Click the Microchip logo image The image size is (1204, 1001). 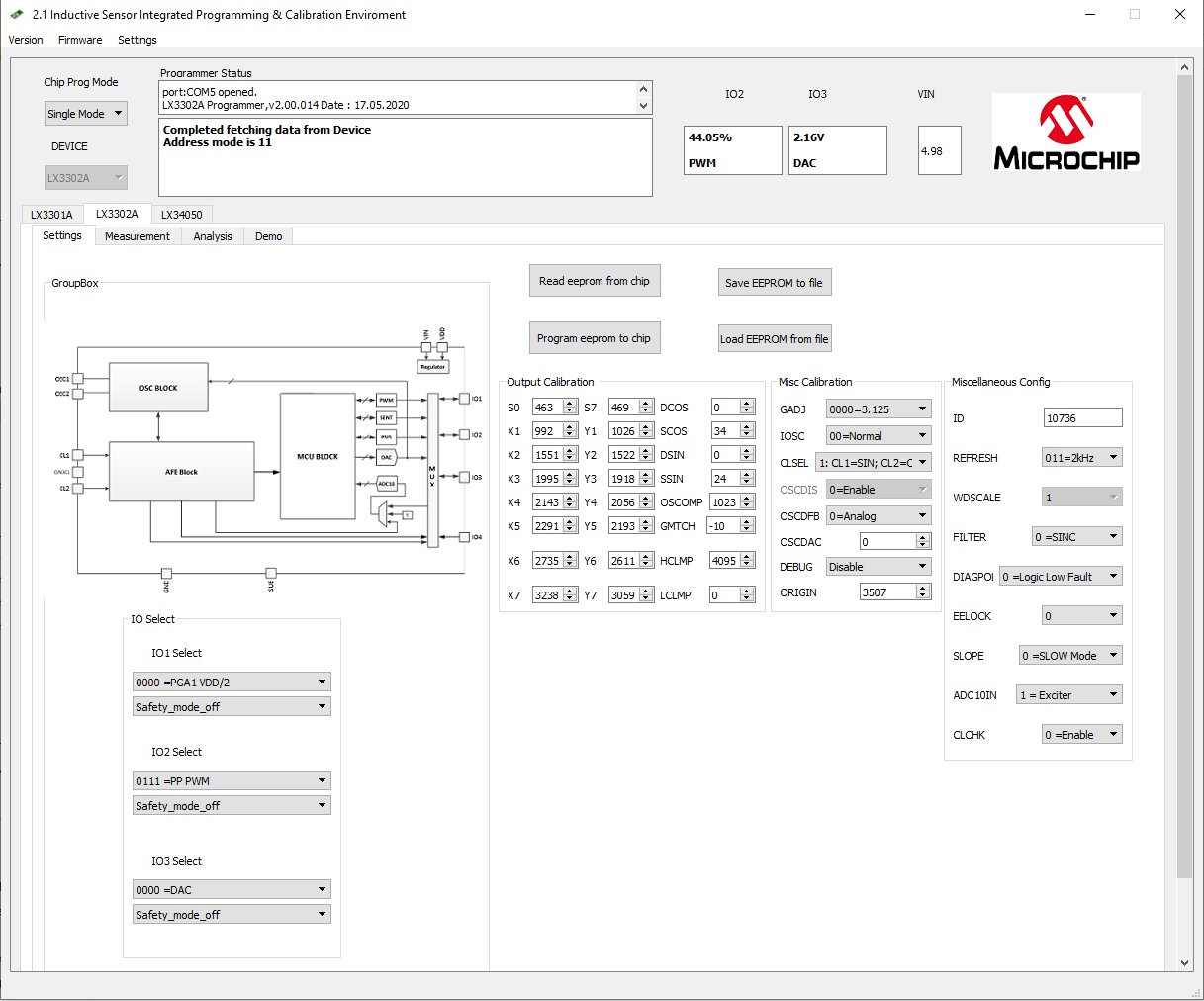pos(1065,133)
